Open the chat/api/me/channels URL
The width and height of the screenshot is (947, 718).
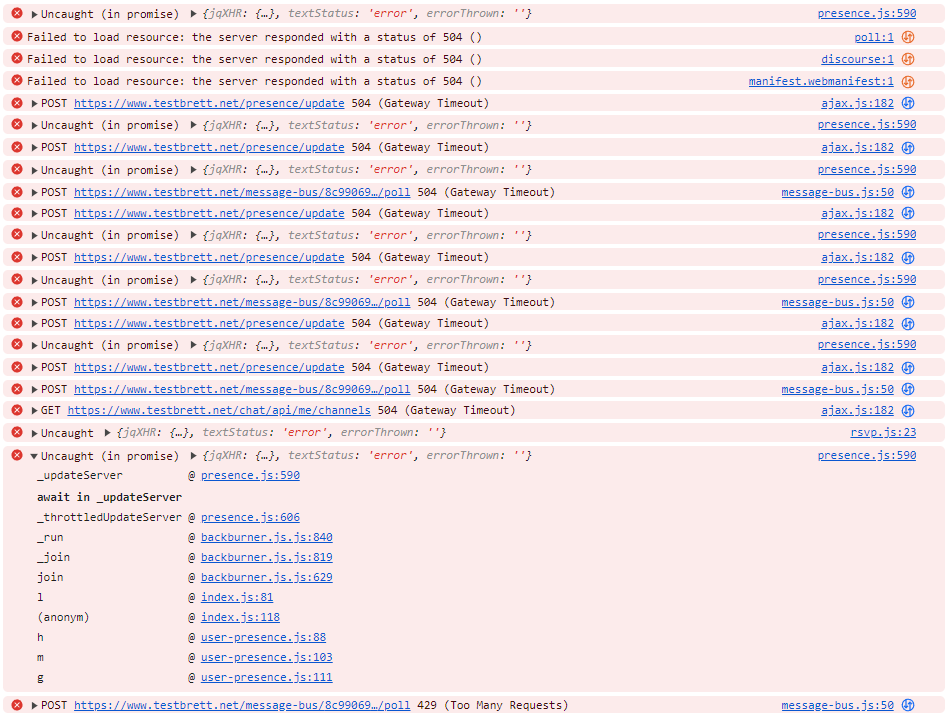219,411
